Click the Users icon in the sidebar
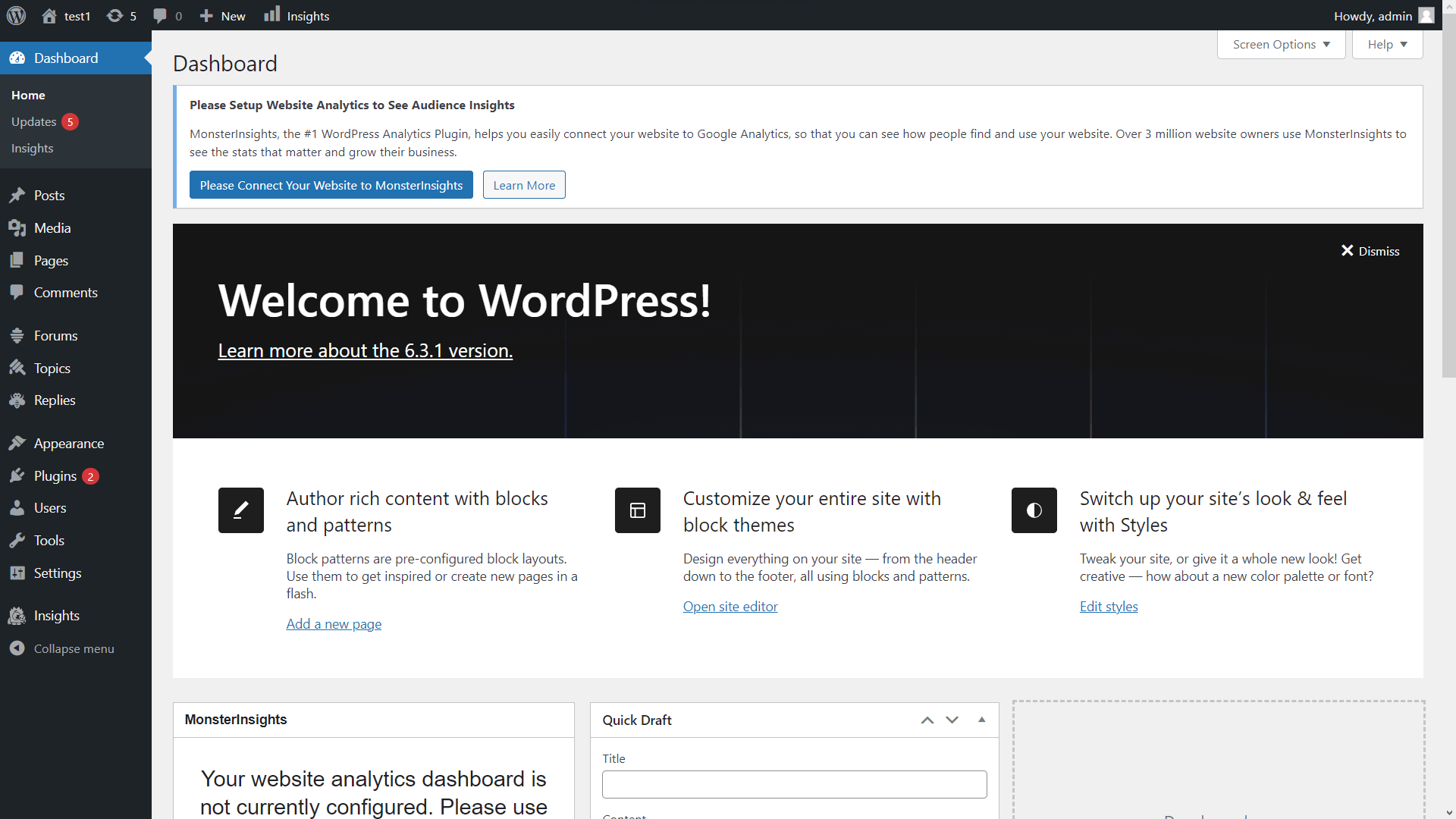The width and height of the screenshot is (1456, 819). click(x=17, y=507)
